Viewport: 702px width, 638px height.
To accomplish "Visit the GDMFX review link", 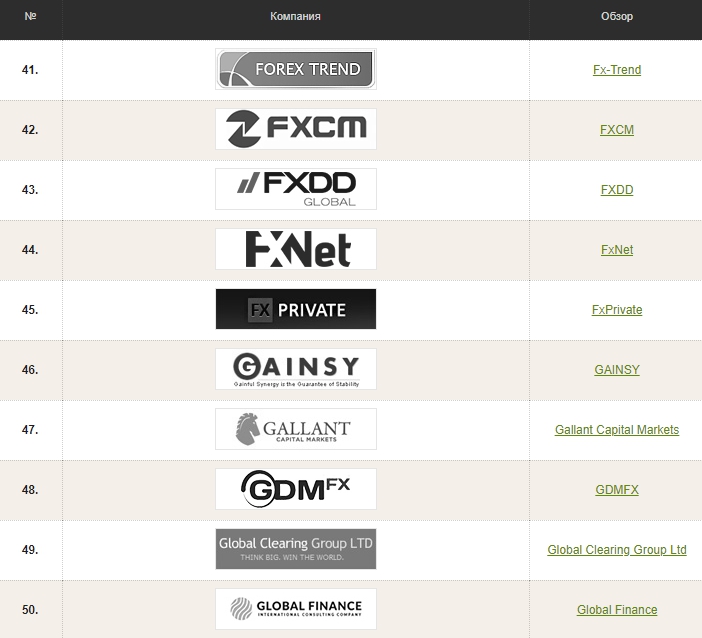I will pyautogui.click(x=616, y=490).
